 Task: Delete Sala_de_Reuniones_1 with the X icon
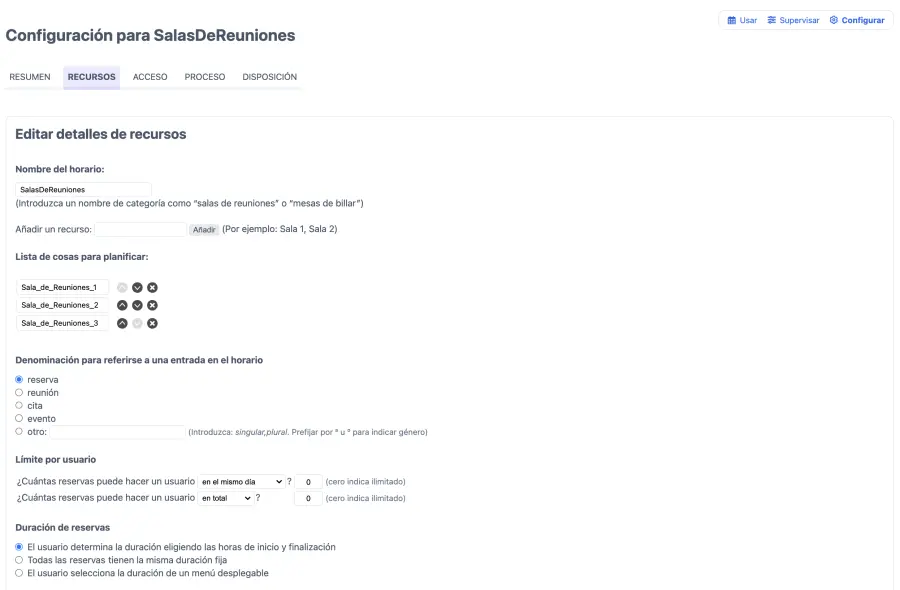151,287
